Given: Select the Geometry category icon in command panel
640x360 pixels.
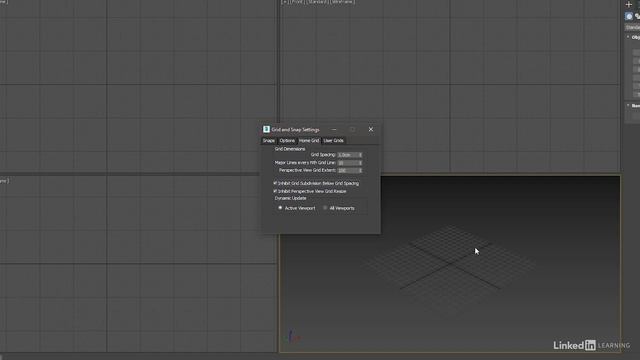Looking at the screenshot, I should point(629,16).
